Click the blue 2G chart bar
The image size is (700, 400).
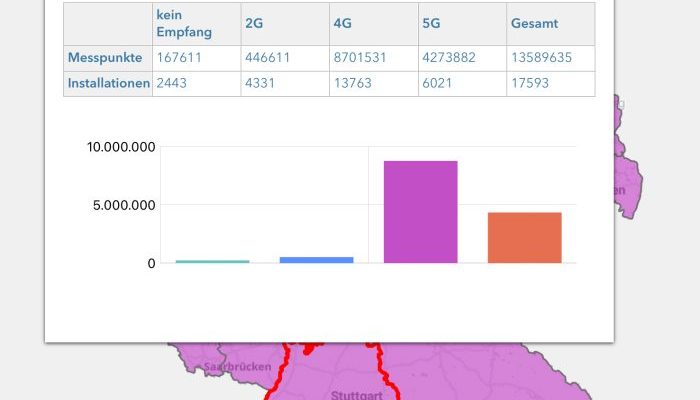coord(316,259)
